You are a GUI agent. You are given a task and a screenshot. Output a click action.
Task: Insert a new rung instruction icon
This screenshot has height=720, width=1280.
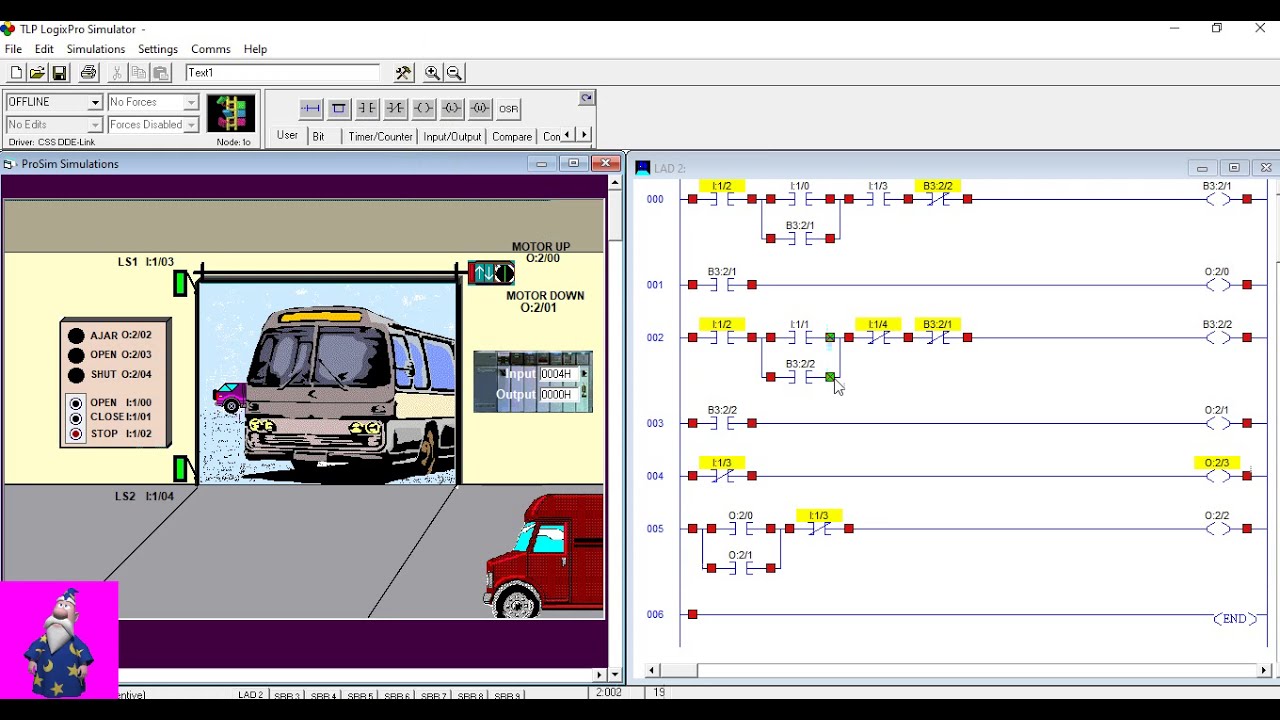(x=311, y=108)
